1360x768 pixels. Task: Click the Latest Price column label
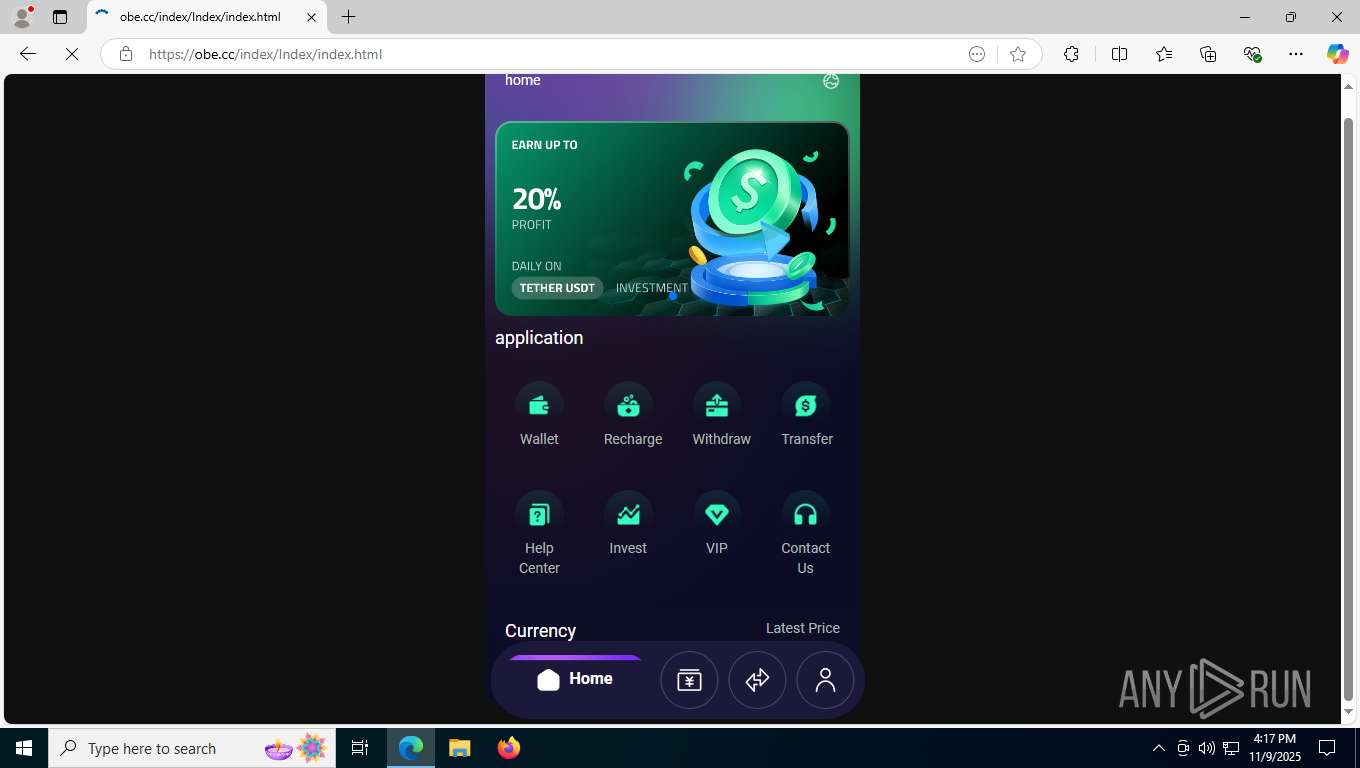[x=803, y=628]
